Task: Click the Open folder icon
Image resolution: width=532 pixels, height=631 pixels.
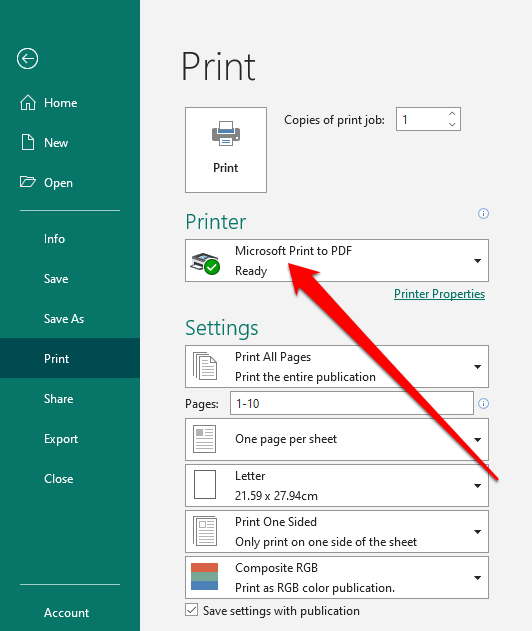Action: coord(28,182)
